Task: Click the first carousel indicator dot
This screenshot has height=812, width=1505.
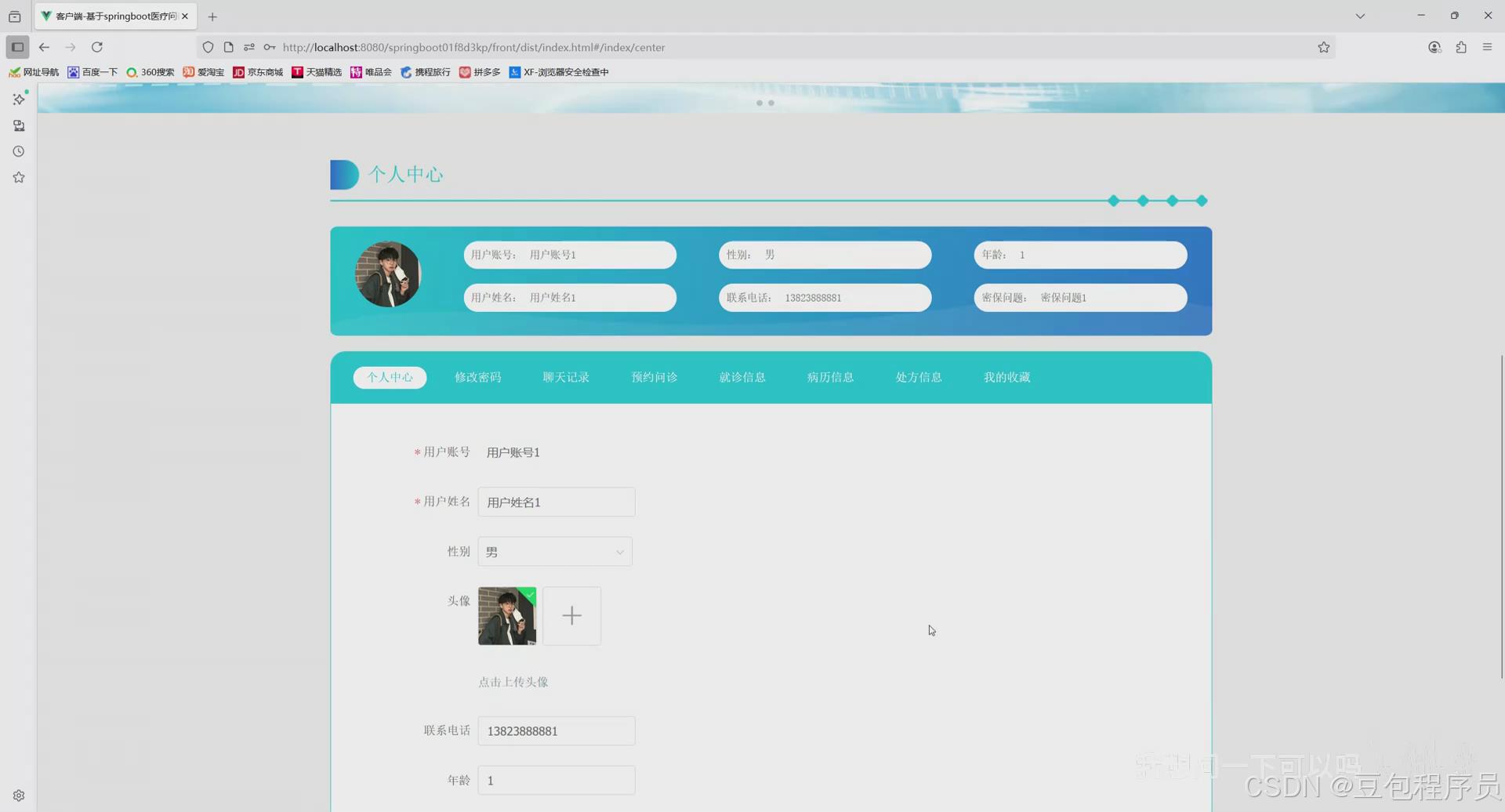Action: (x=760, y=103)
